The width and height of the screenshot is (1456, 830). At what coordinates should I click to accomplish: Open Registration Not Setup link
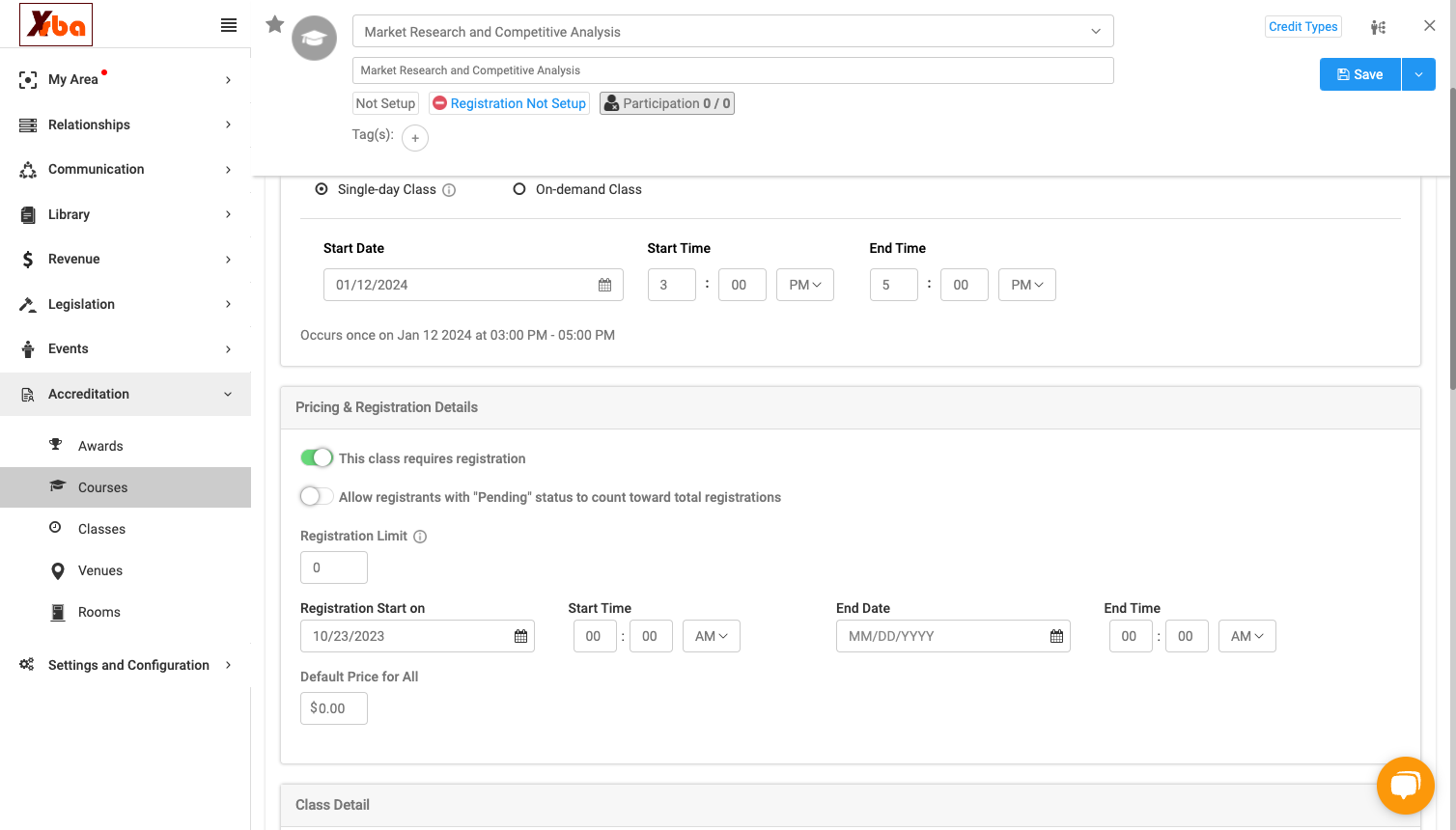pyautogui.click(x=509, y=103)
